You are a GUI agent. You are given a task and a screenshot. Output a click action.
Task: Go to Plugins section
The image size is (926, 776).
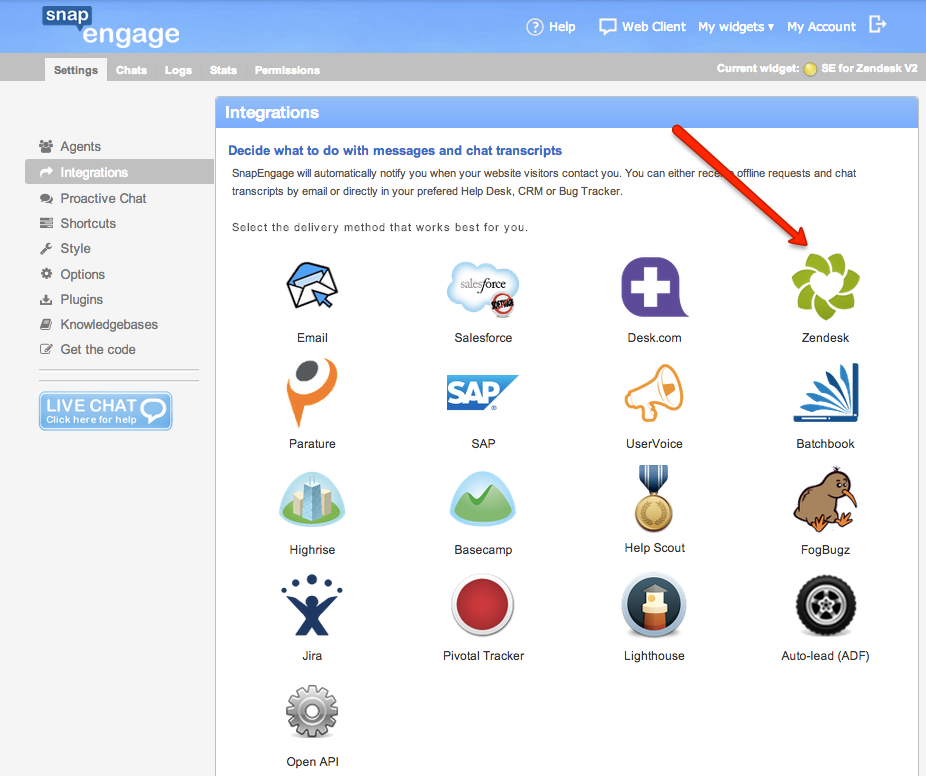pyautogui.click(x=81, y=299)
